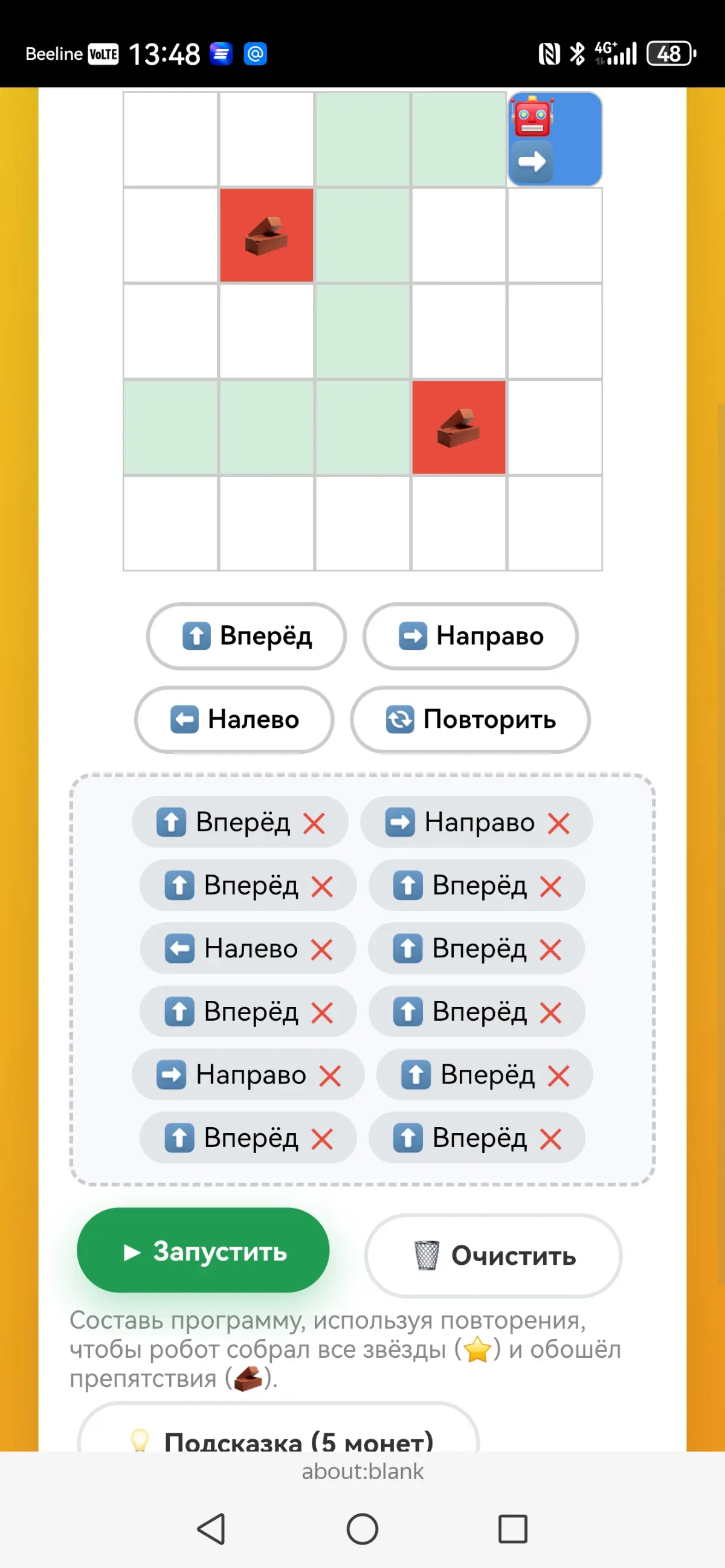Delete the first Направо step in program
Screen dimensions: 725x1568
(558, 824)
